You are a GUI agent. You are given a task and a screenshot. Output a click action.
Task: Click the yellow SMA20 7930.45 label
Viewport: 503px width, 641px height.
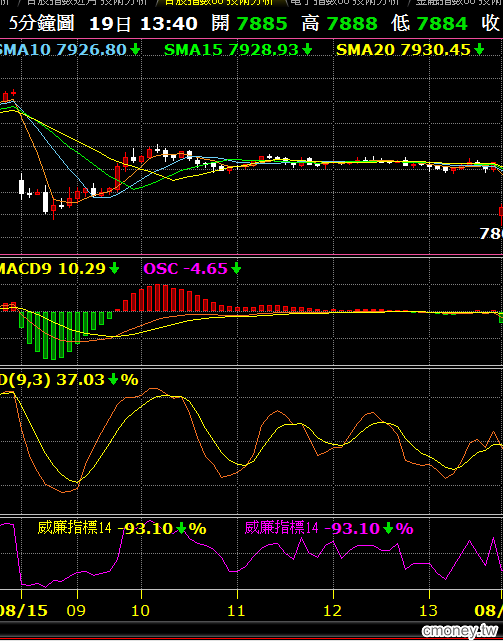pyautogui.click(x=403, y=50)
